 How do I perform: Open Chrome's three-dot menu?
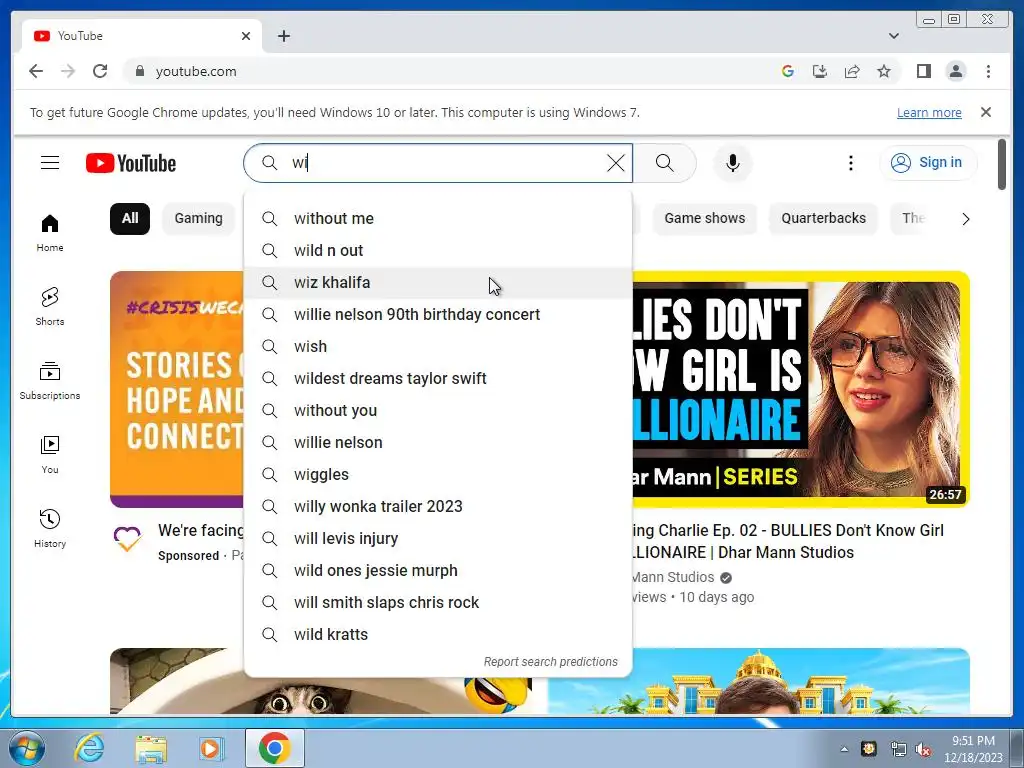[x=988, y=71]
